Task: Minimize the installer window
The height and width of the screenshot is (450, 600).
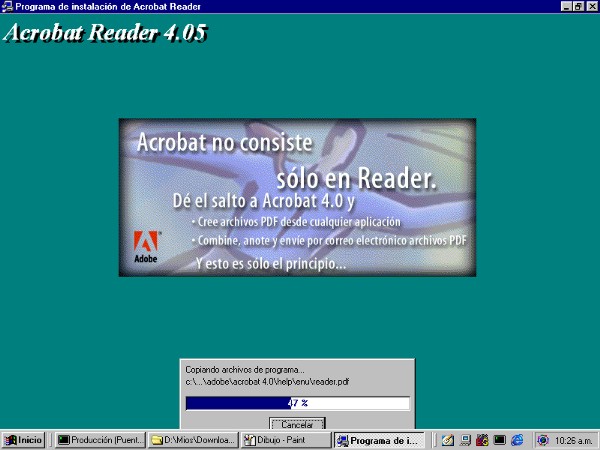Action: pyautogui.click(x=565, y=6)
